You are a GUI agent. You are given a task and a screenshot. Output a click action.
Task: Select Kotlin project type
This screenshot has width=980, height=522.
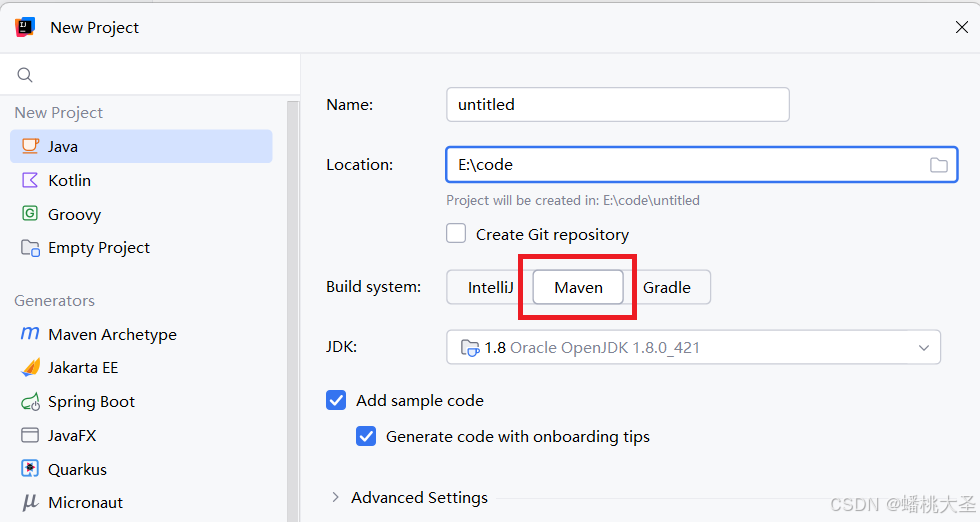coord(141,180)
